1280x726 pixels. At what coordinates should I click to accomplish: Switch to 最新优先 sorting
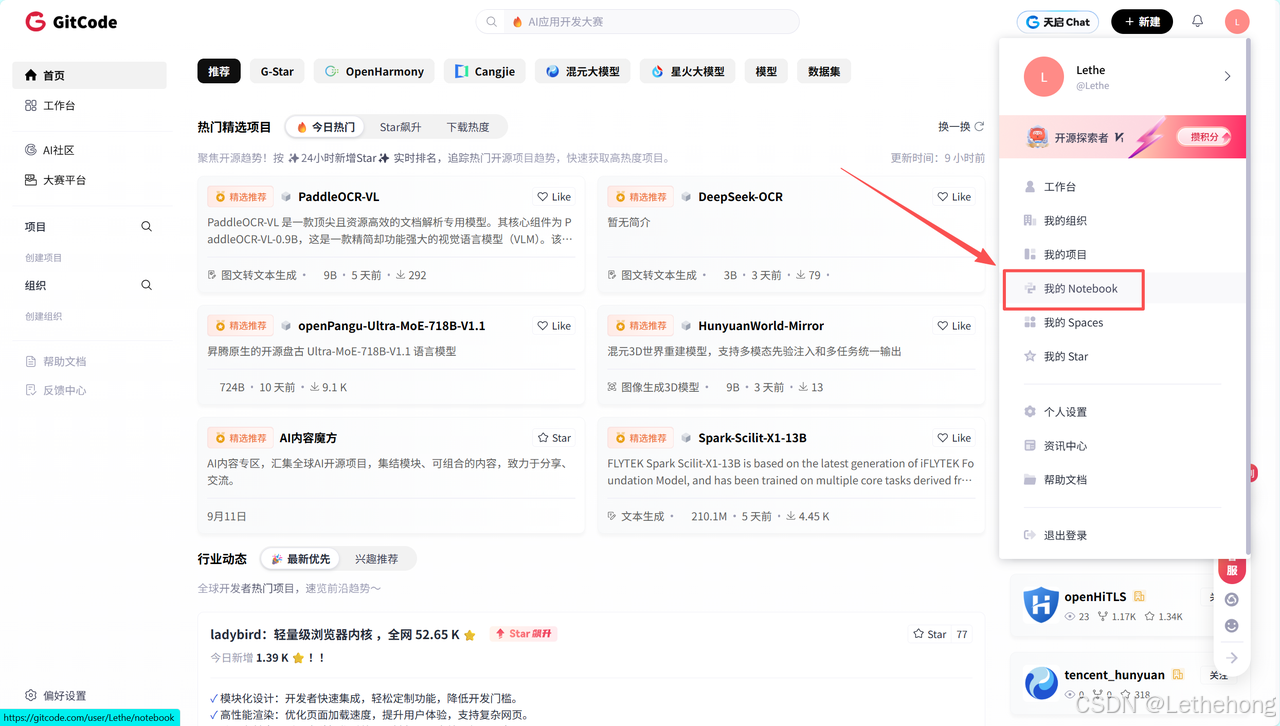coord(300,559)
